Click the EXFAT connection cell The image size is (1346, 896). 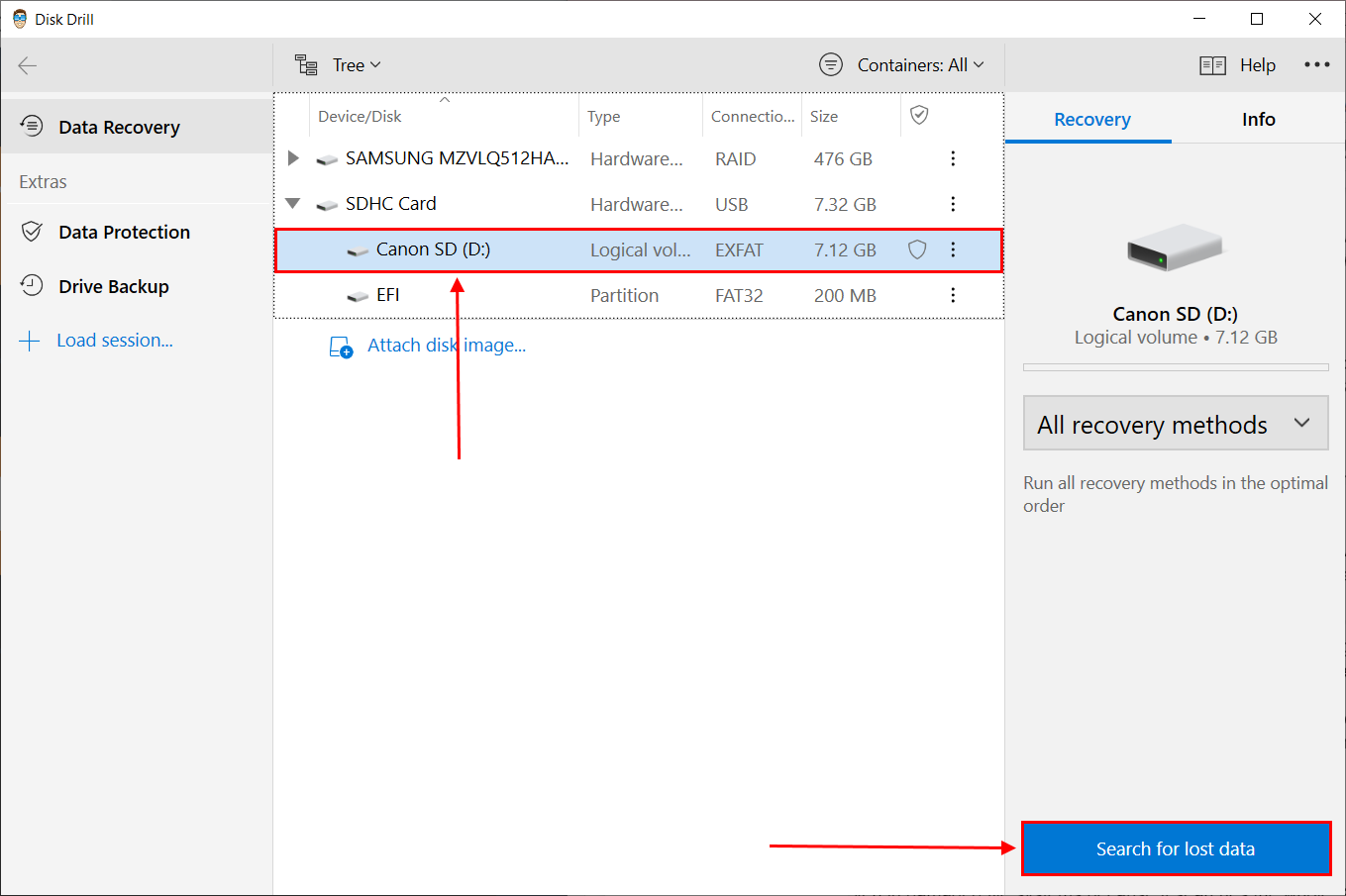(x=739, y=250)
